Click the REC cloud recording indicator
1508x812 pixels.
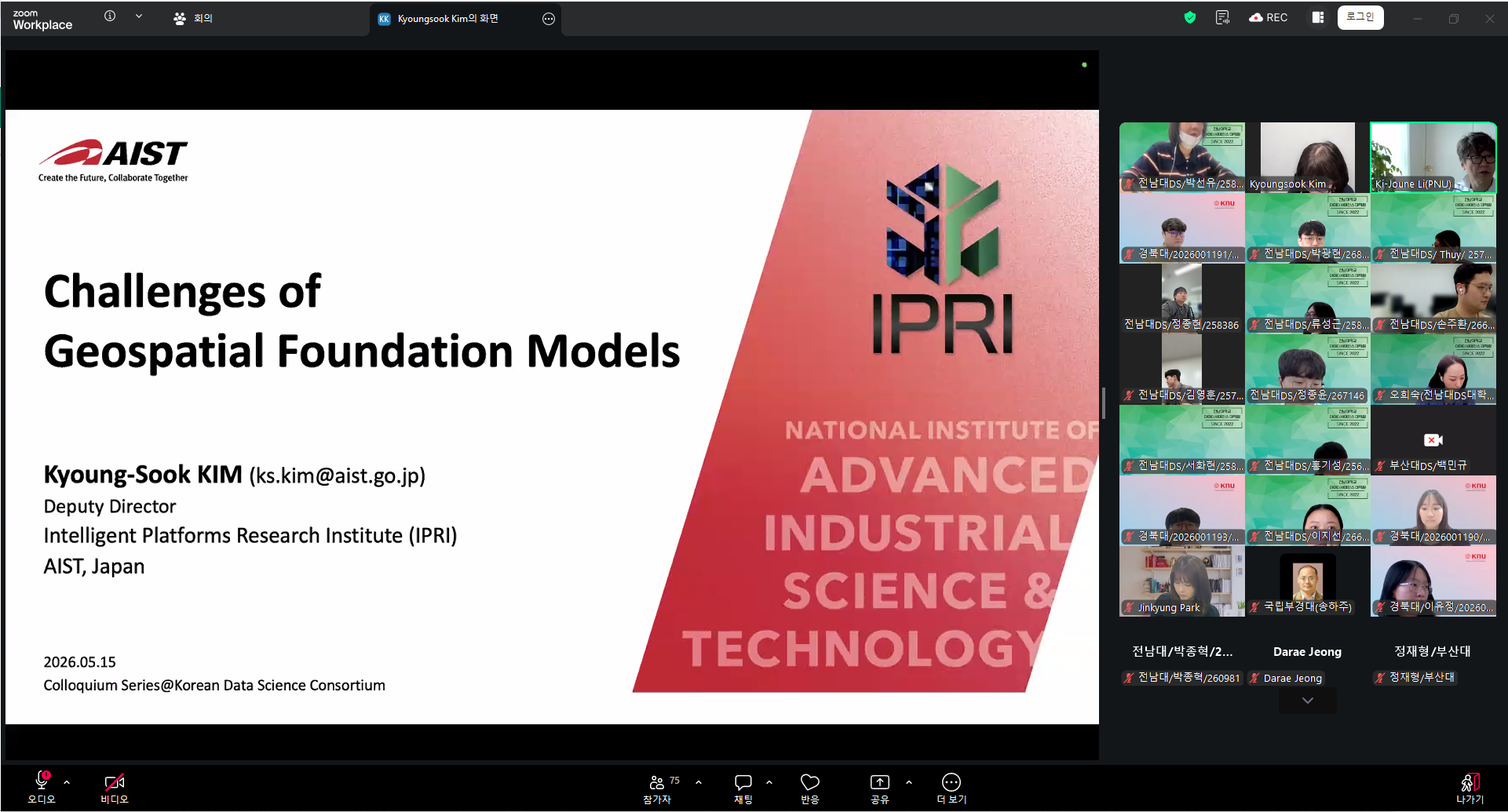click(1268, 17)
